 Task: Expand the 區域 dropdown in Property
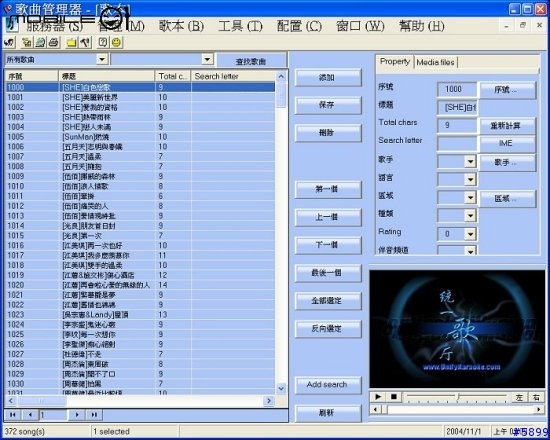tap(470, 198)
